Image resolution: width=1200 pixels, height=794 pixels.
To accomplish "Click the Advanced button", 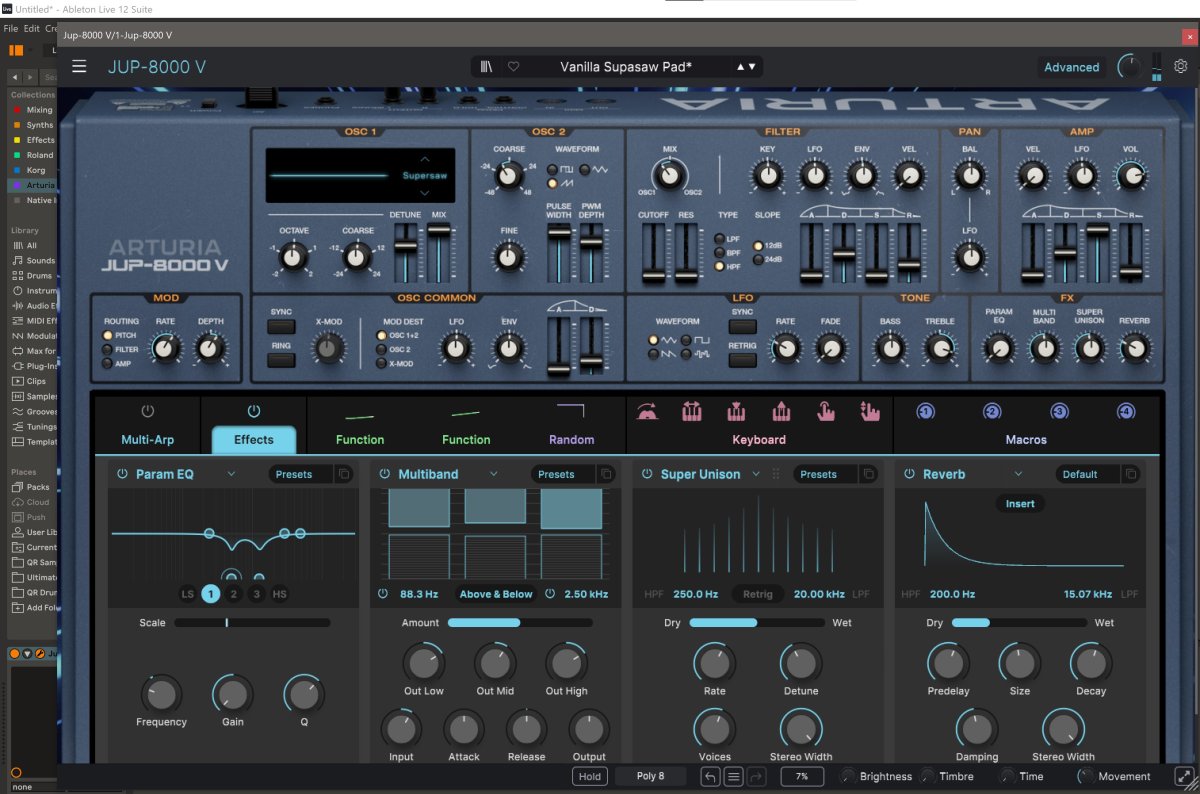I will click(x=1071, y=67).
